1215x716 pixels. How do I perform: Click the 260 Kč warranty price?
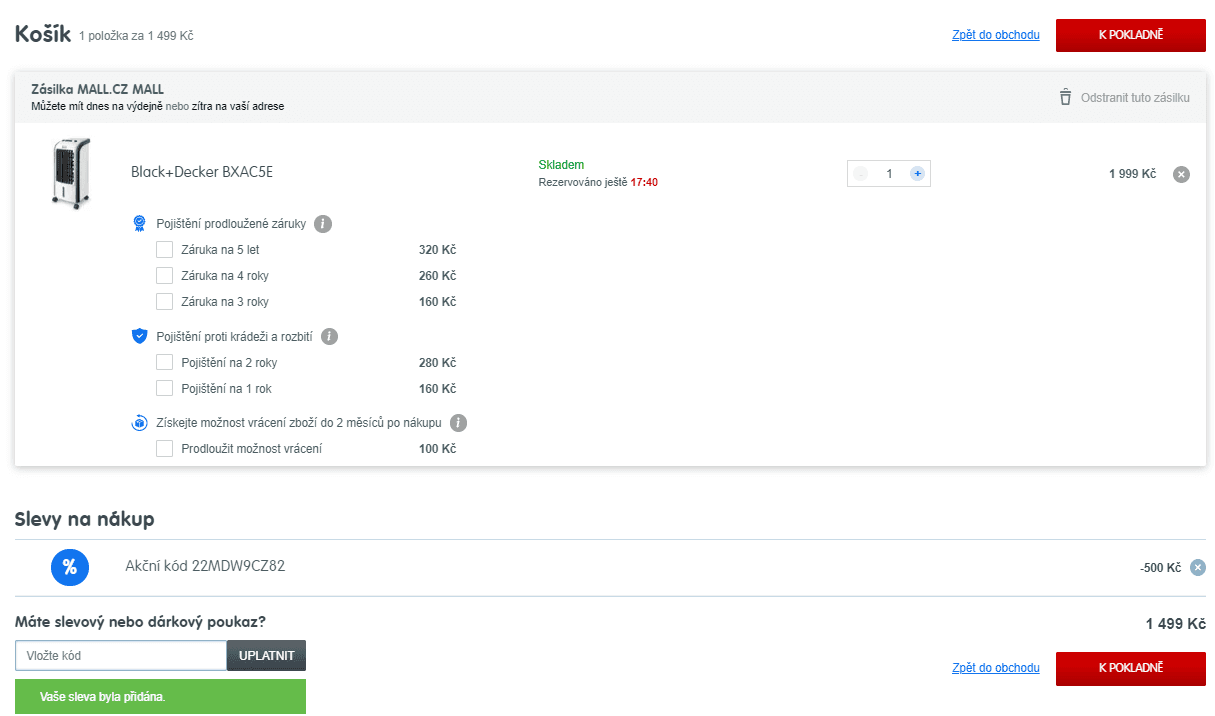click(437, 276)
